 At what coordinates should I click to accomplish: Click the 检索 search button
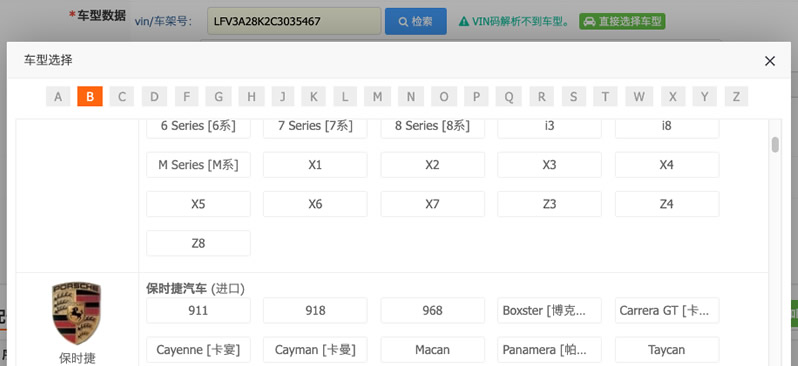(x=415, y=22)
